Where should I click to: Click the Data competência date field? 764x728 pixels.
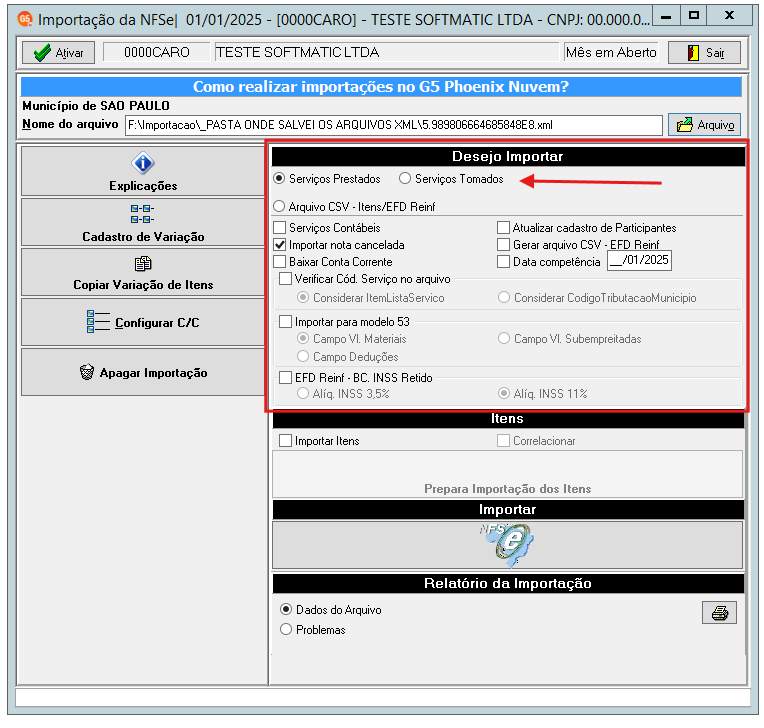click(x=639, y=260)
